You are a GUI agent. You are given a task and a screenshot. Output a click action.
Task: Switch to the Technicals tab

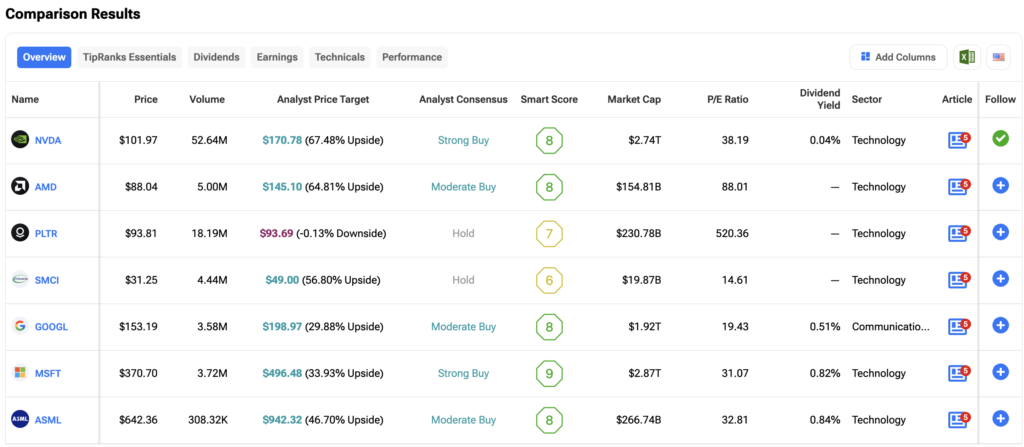click(x=340, y=57)
